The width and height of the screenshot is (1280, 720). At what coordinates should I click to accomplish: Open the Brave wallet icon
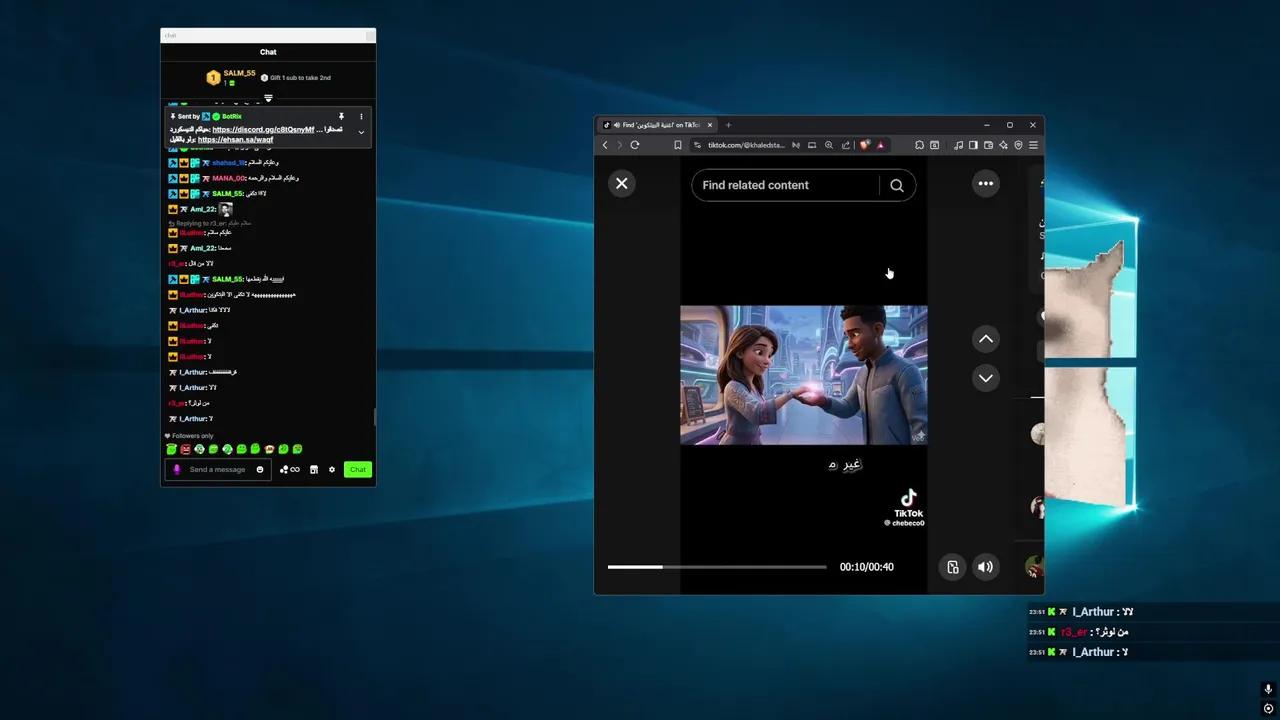[x=988, y=145]
